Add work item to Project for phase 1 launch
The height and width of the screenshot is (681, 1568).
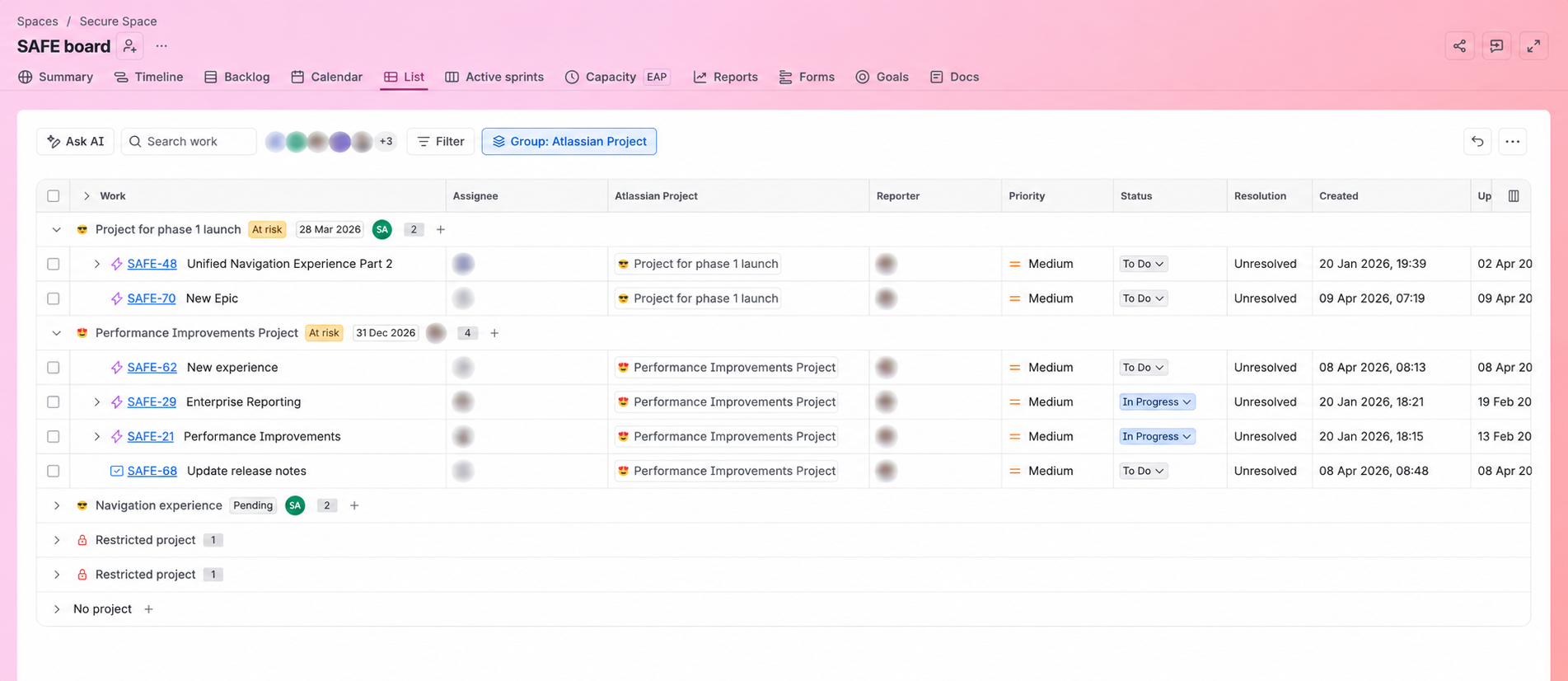pos(441,230)
